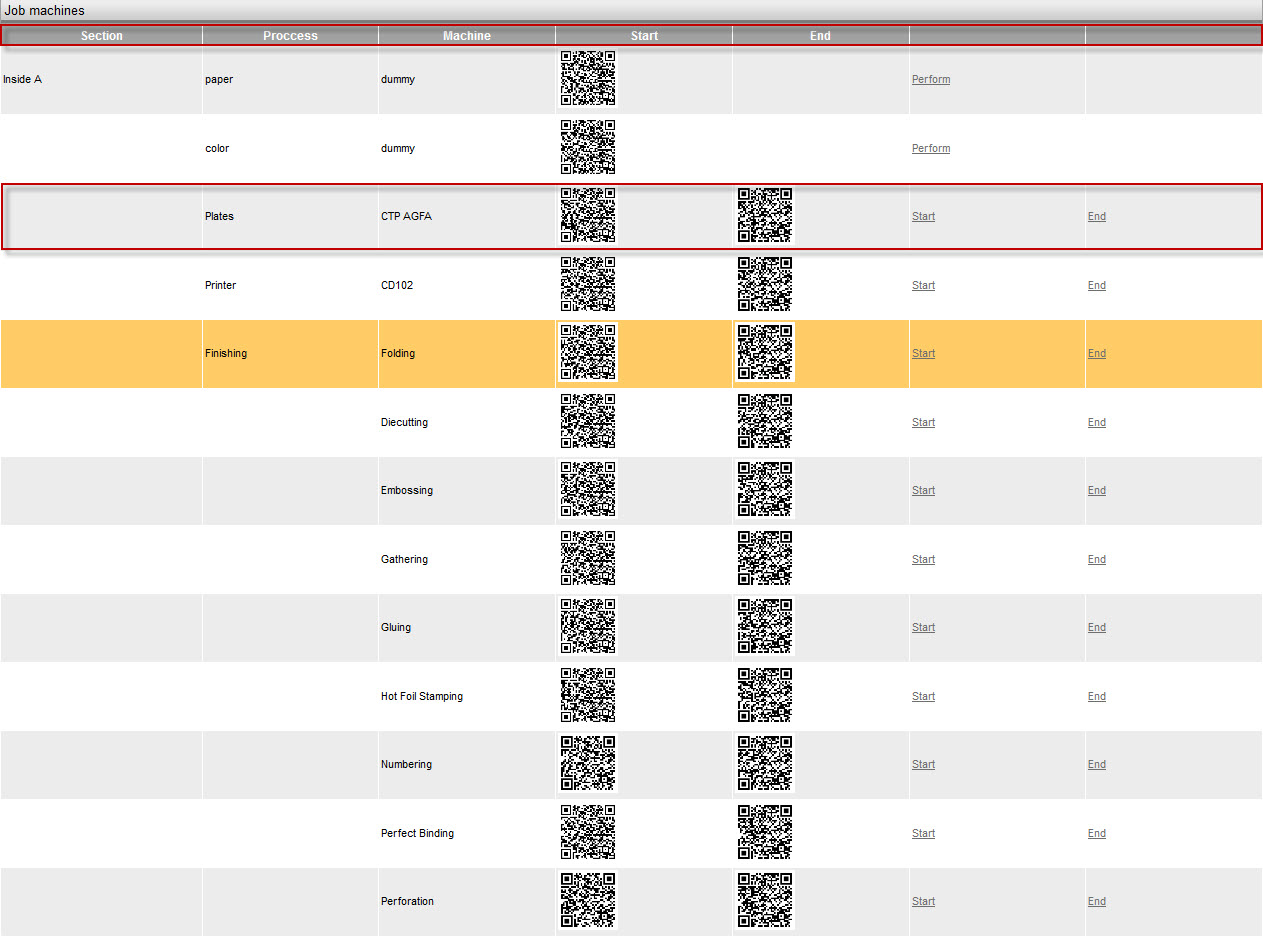Viewport: 1263px width, 937px height.
Task: Click the end QR code for Diecutting
Action: tap(765, 421)
